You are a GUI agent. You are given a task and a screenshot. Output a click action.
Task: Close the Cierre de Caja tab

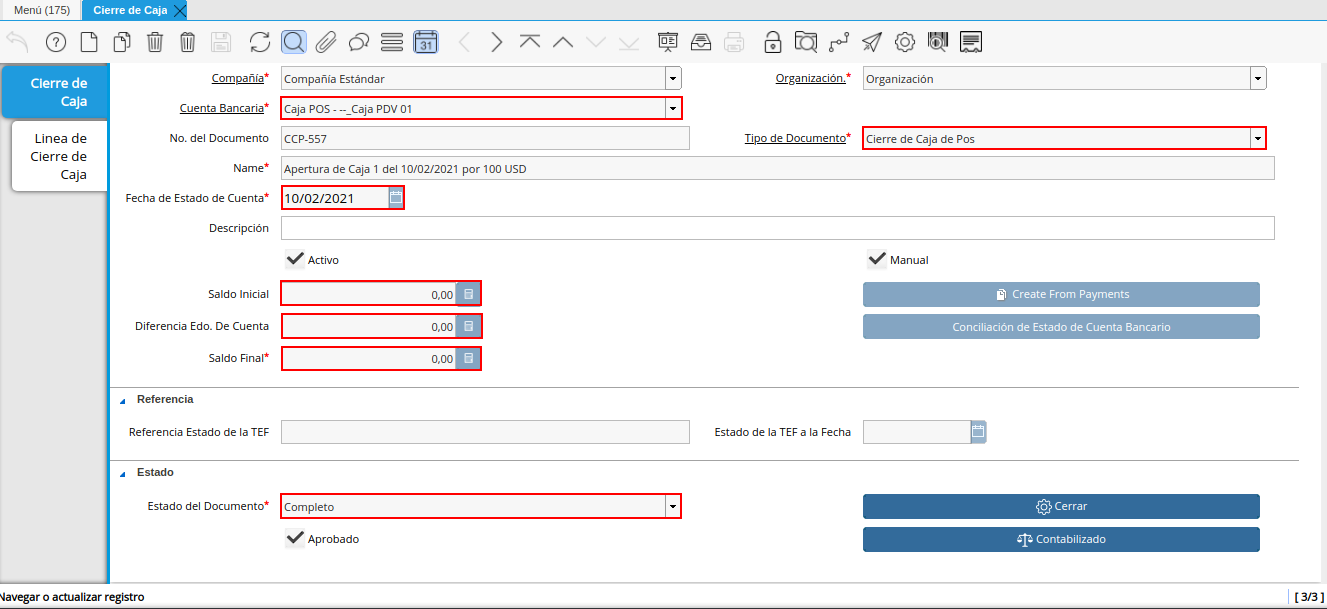coord(179,10)
